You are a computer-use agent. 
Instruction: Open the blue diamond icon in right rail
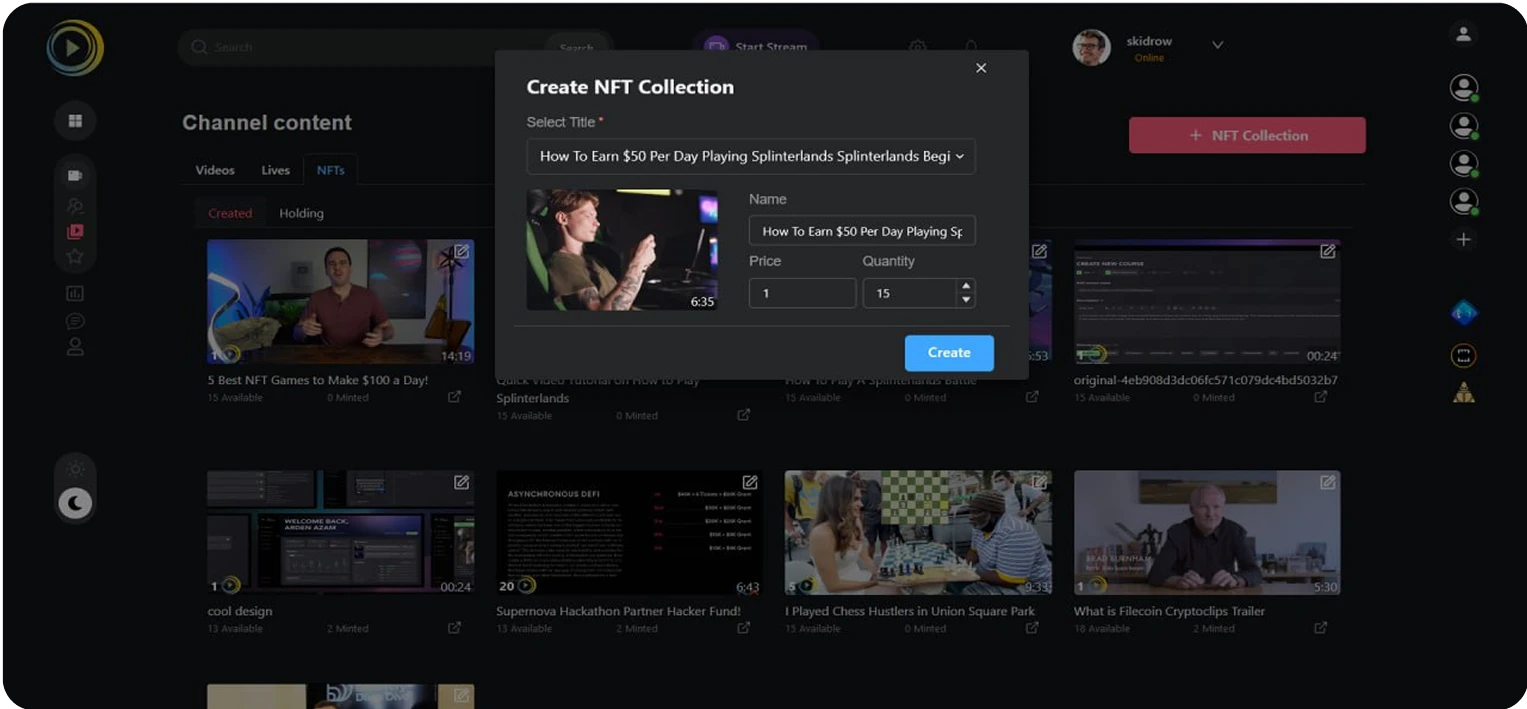click(x=1463, y=313)
